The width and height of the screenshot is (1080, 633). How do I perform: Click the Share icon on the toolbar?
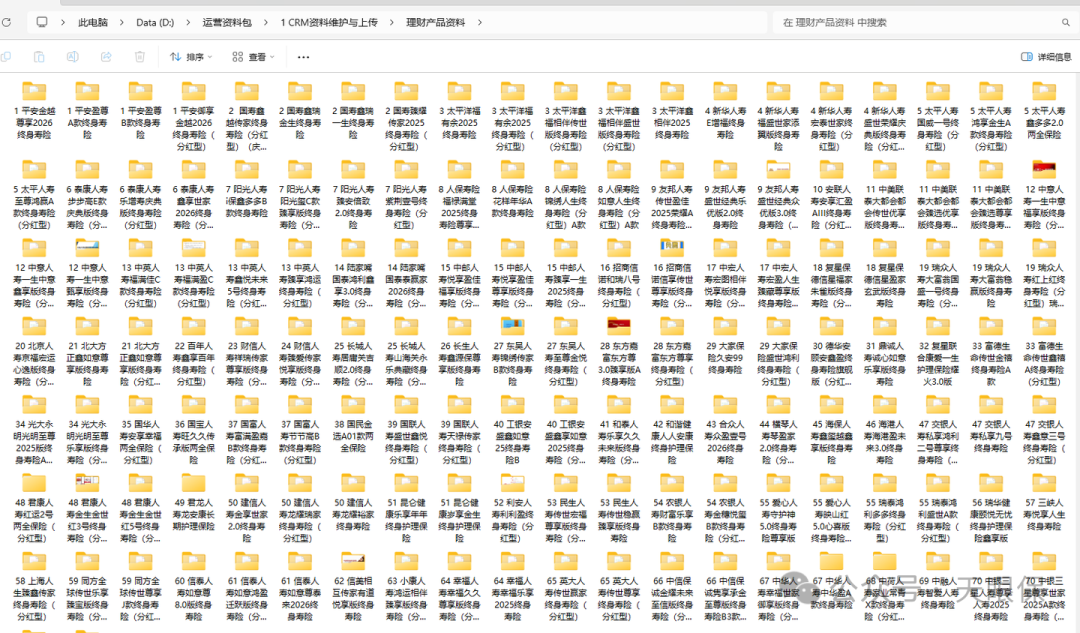[106, 57]
